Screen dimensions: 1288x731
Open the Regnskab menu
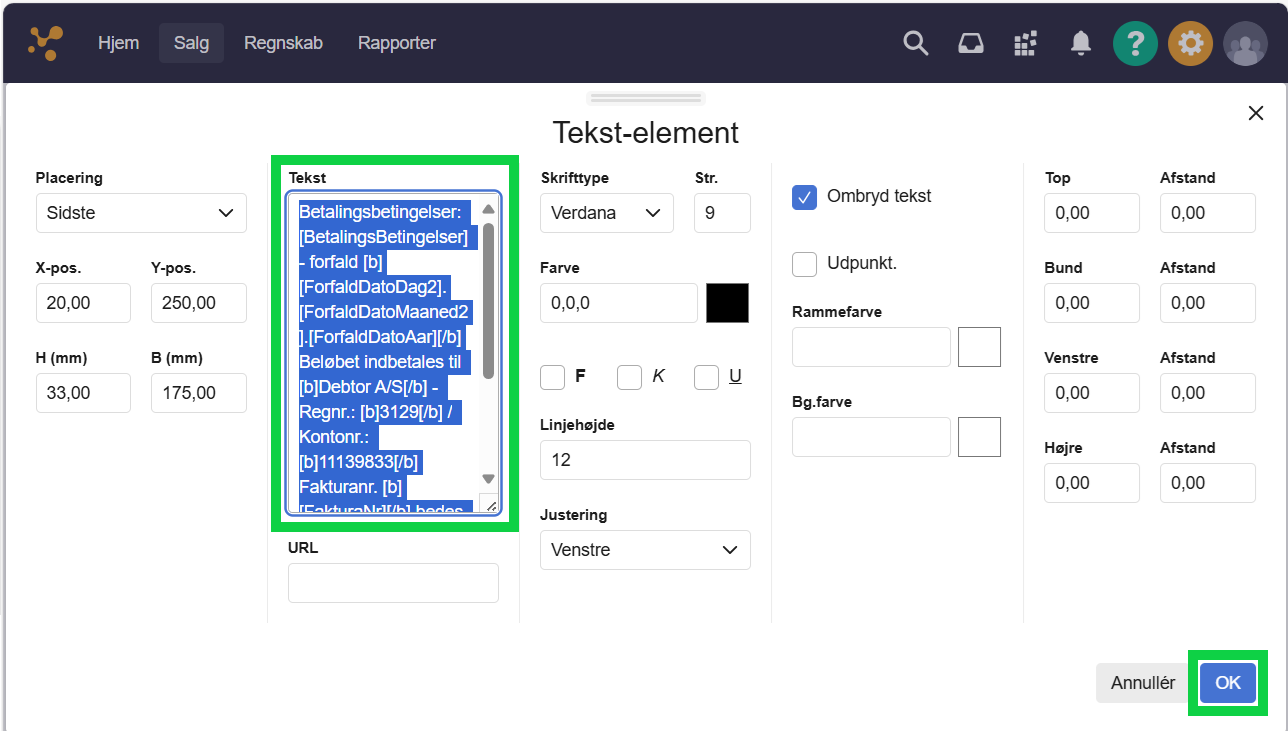pyautogui.click(x=283, y=43)
